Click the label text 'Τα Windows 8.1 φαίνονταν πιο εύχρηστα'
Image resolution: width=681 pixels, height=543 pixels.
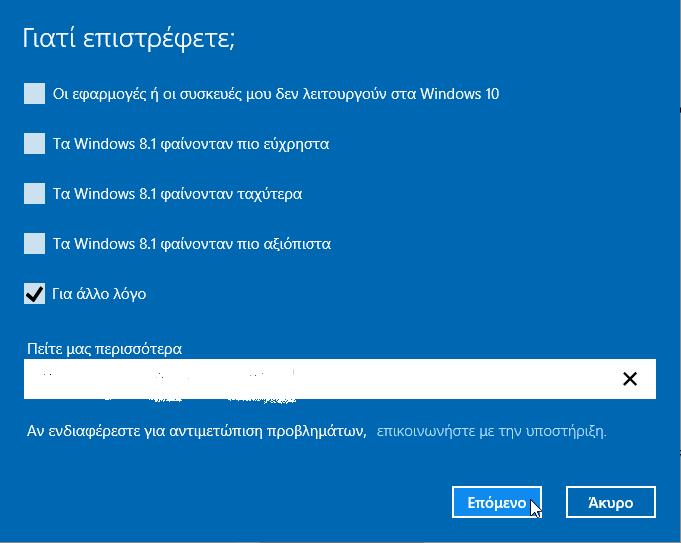191,144
